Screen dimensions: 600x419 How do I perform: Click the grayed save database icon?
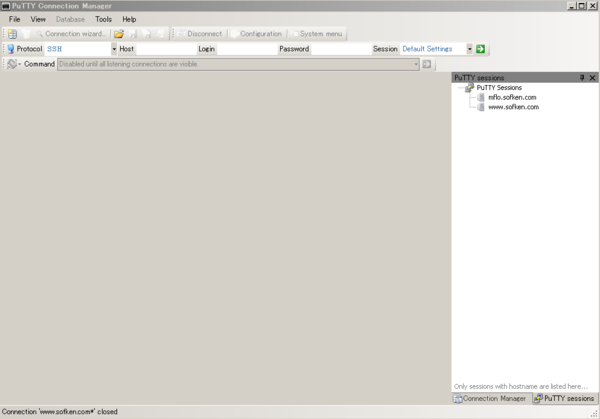click(133, 34)
